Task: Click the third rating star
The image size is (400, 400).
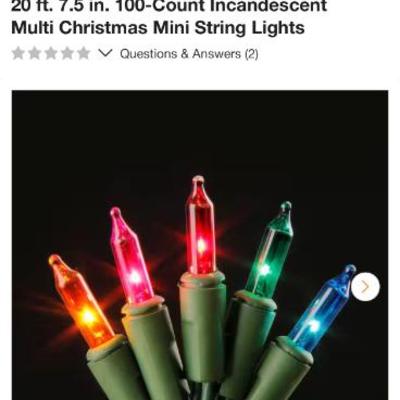Action: tap(51, 53)
